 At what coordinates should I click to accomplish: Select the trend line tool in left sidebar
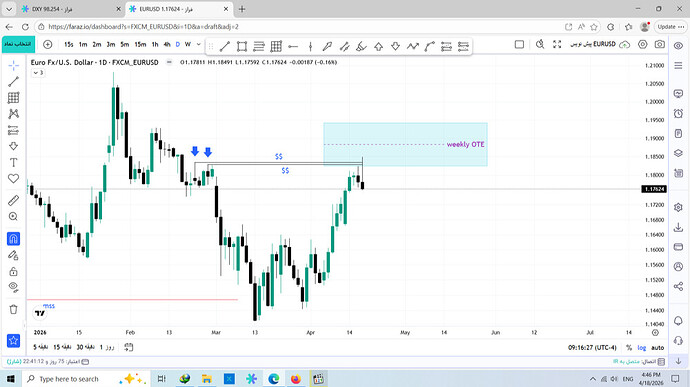coord(13,81)
